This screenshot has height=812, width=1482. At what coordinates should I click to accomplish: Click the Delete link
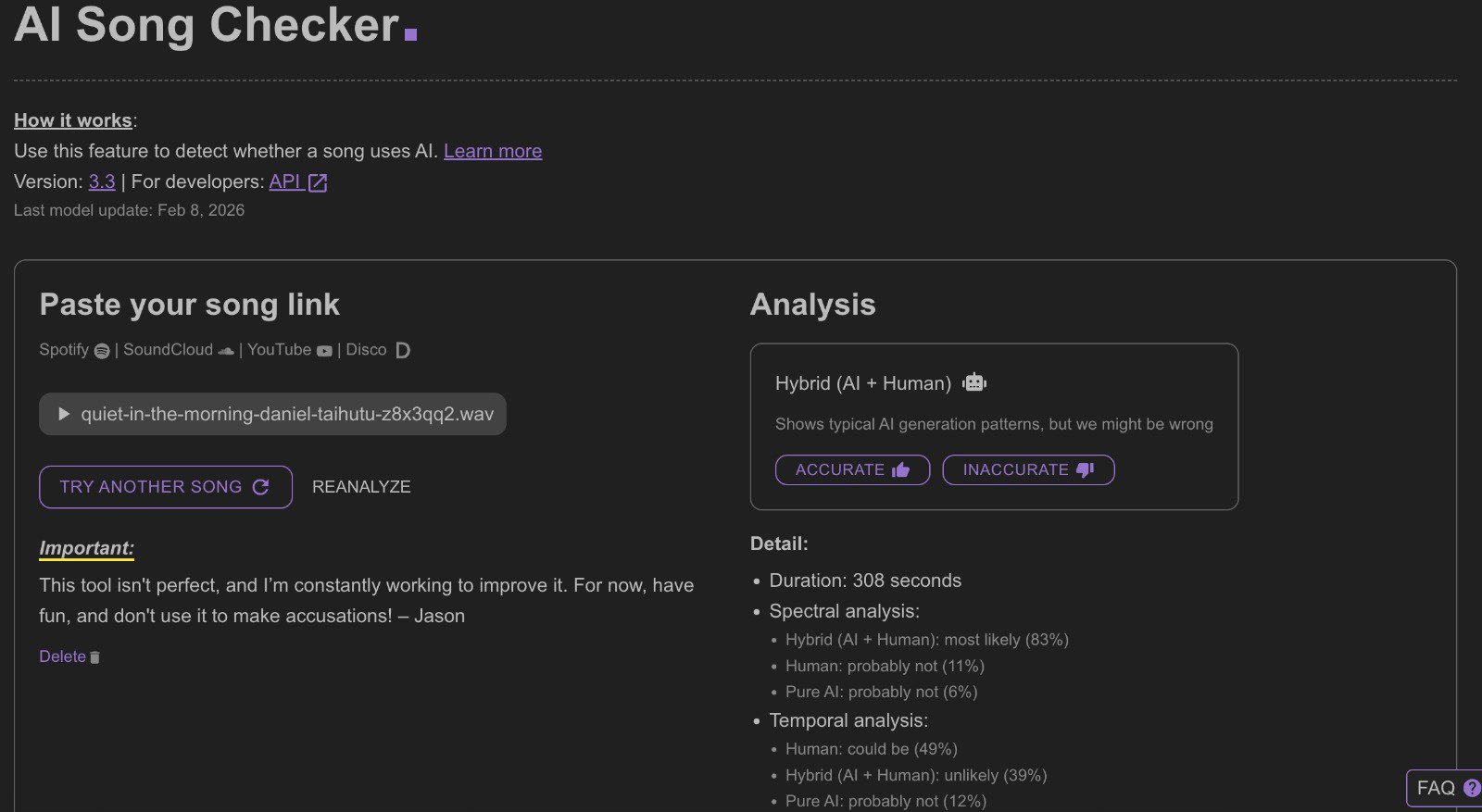pos(62,656)
